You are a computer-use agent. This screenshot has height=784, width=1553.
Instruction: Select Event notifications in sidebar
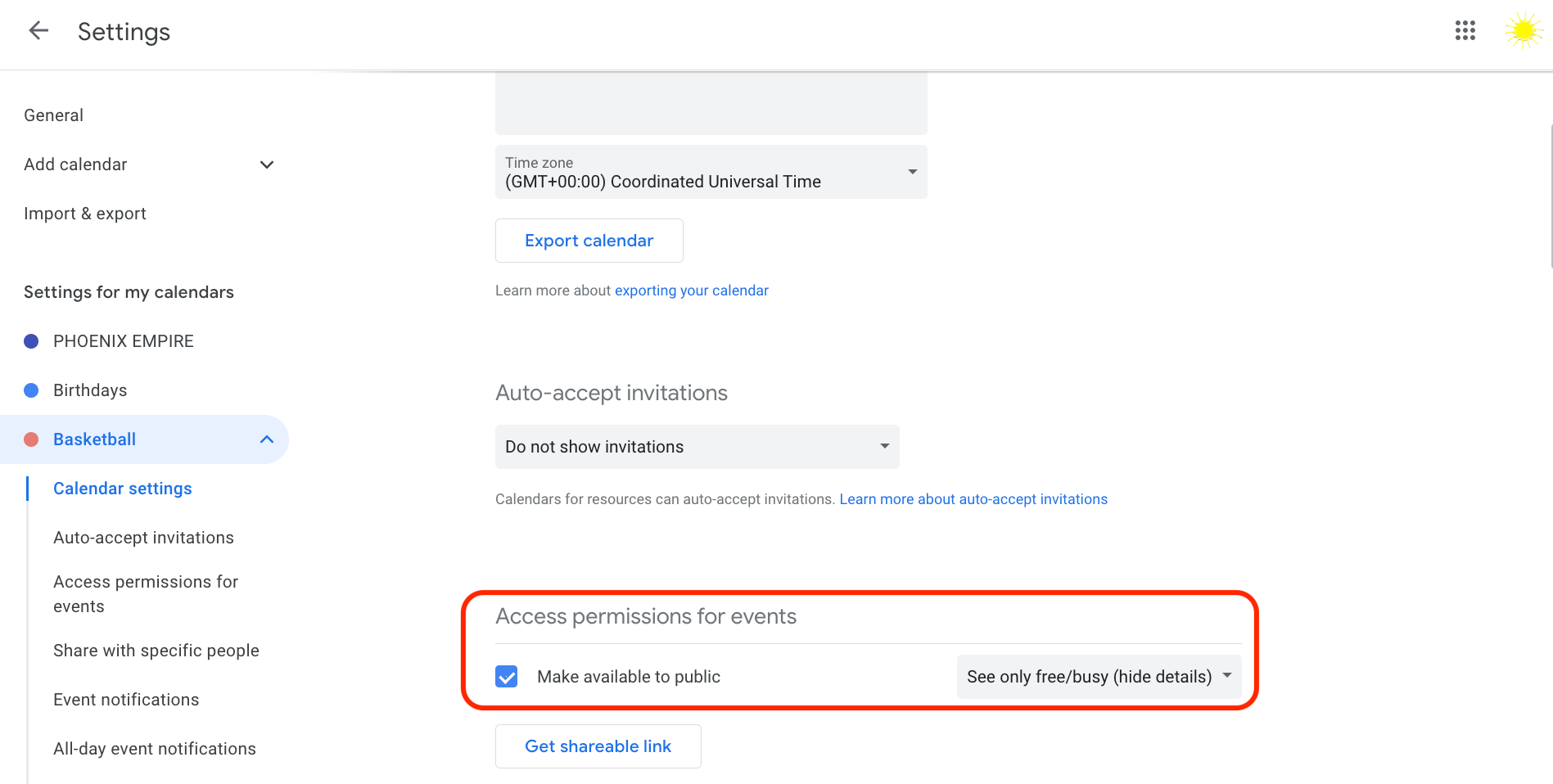[x=126, y=700]
